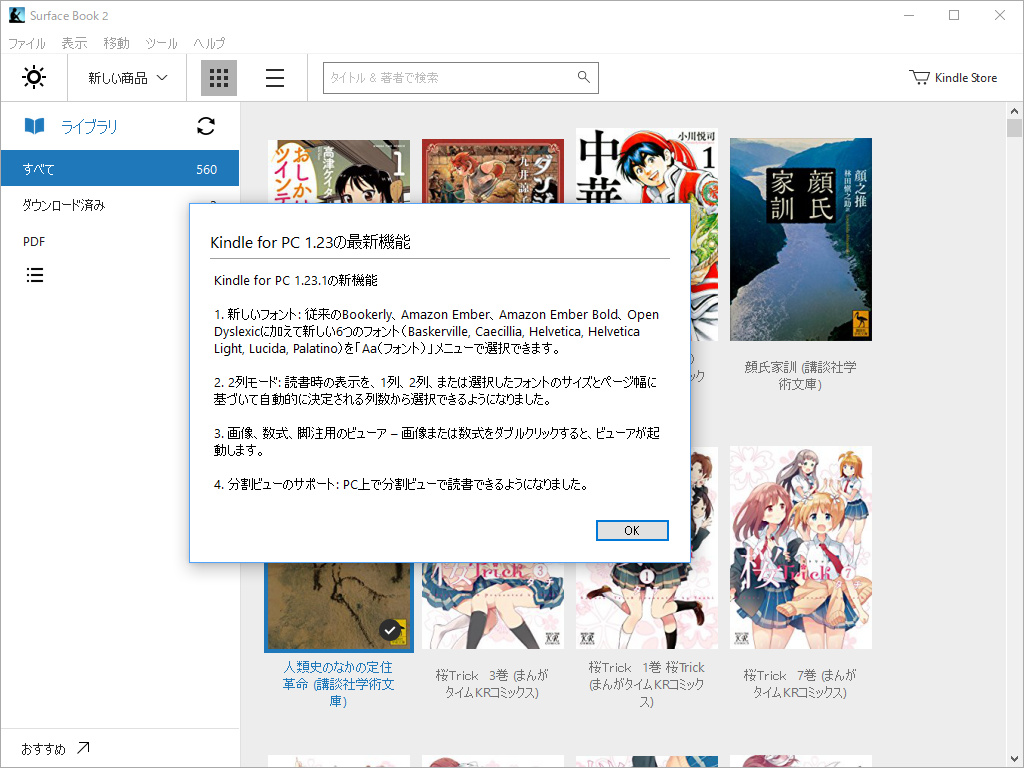Sync the library with the refresh icon
This screenshot has height=768, width=1024.
pyautogui.click(x=205, y=126)
